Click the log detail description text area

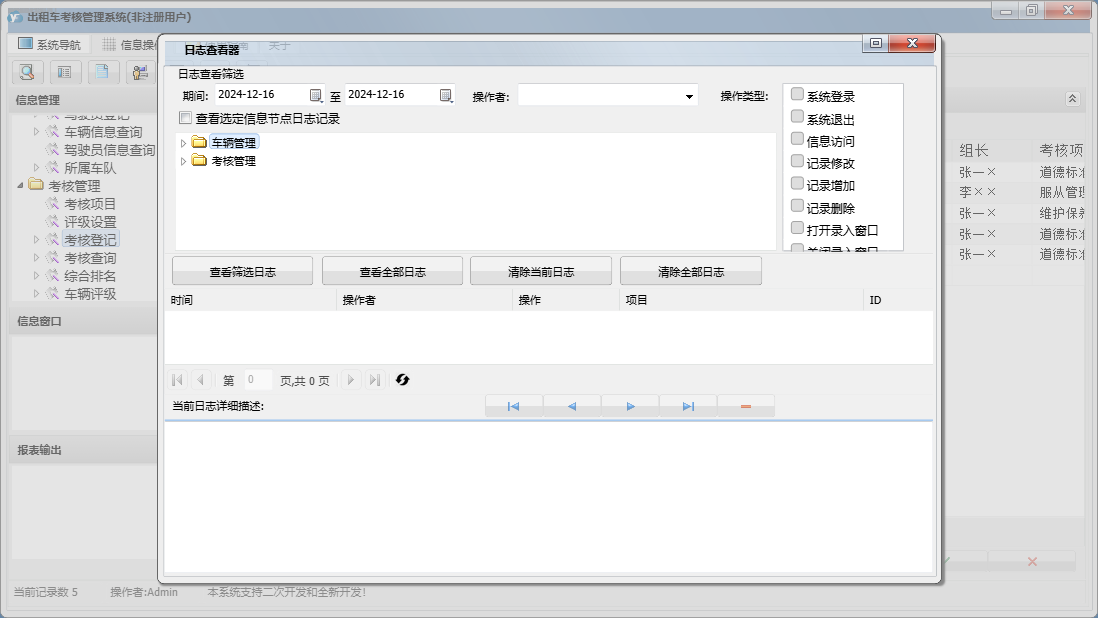pos(548,497)
